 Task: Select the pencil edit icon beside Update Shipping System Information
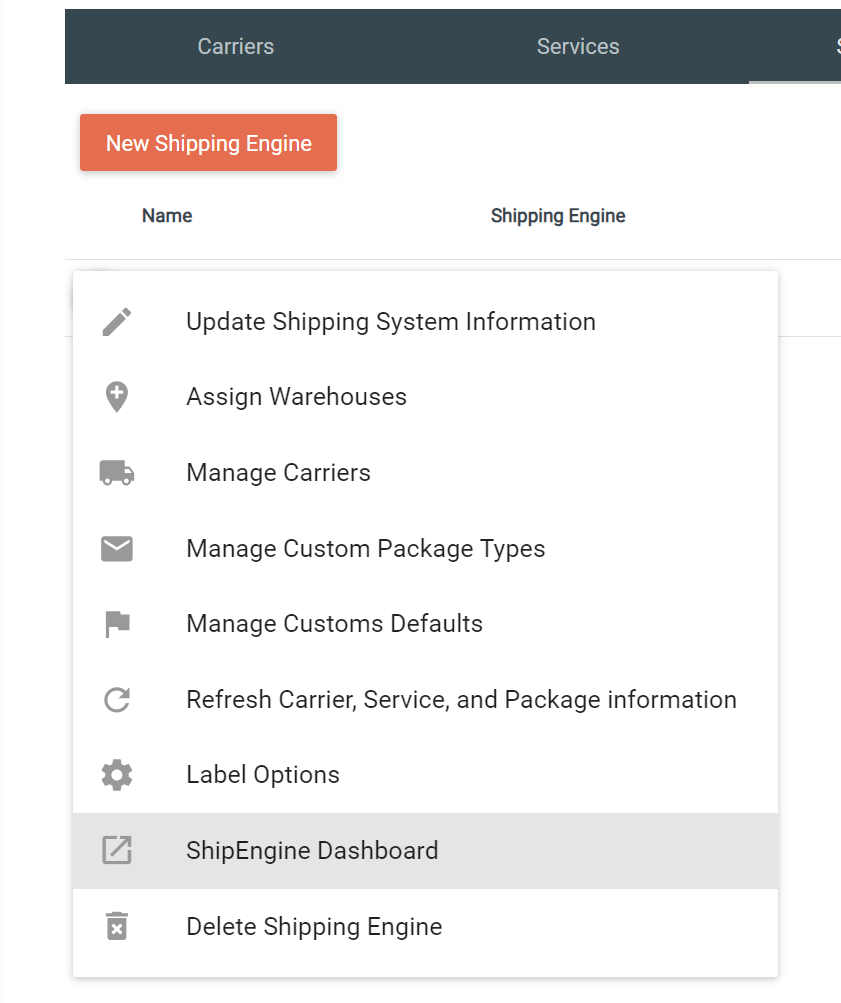[117, 321]
